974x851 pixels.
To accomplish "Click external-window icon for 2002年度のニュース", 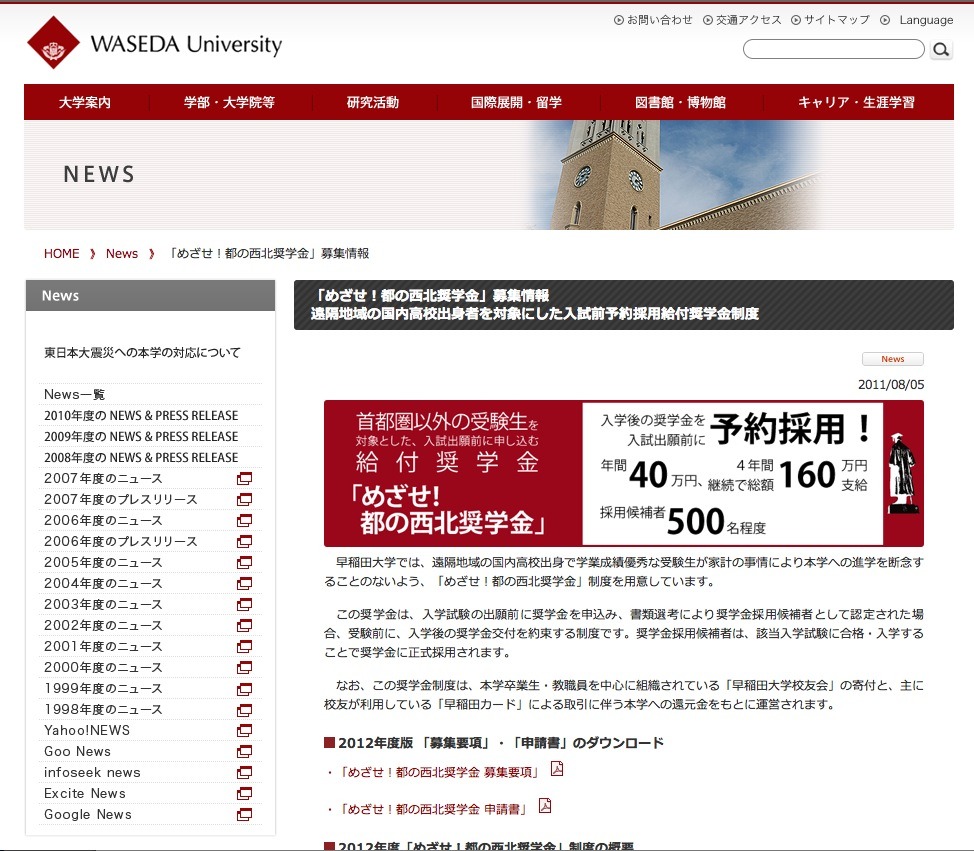I will coord(245,626).
